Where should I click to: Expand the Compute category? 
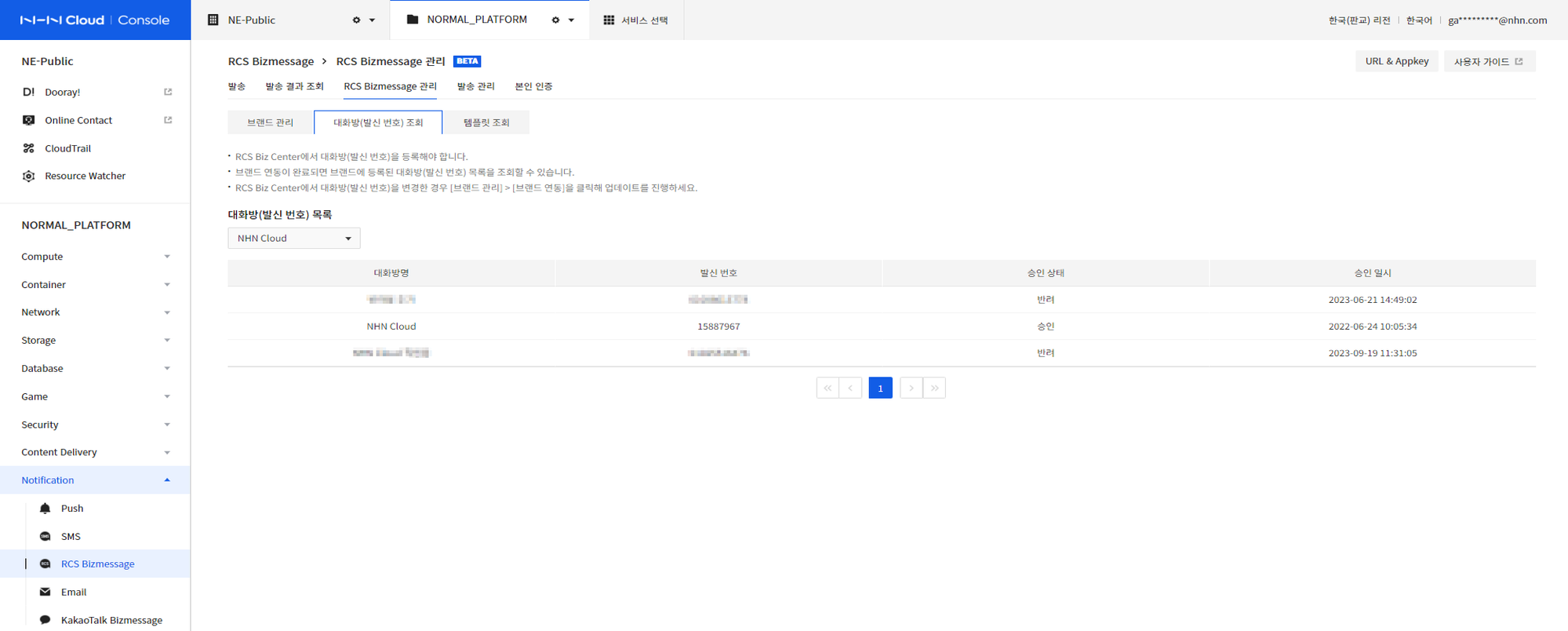[x=95, y=257]
